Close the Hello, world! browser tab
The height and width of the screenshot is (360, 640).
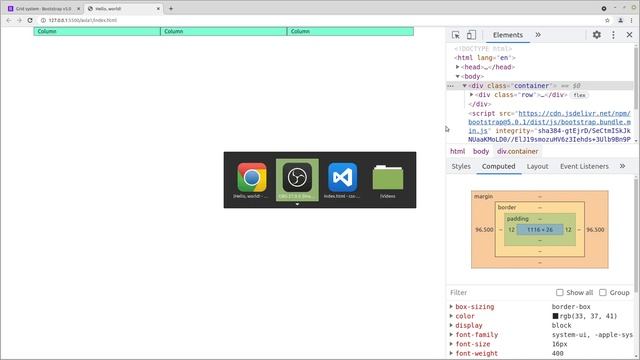click(x=158, y=9)
